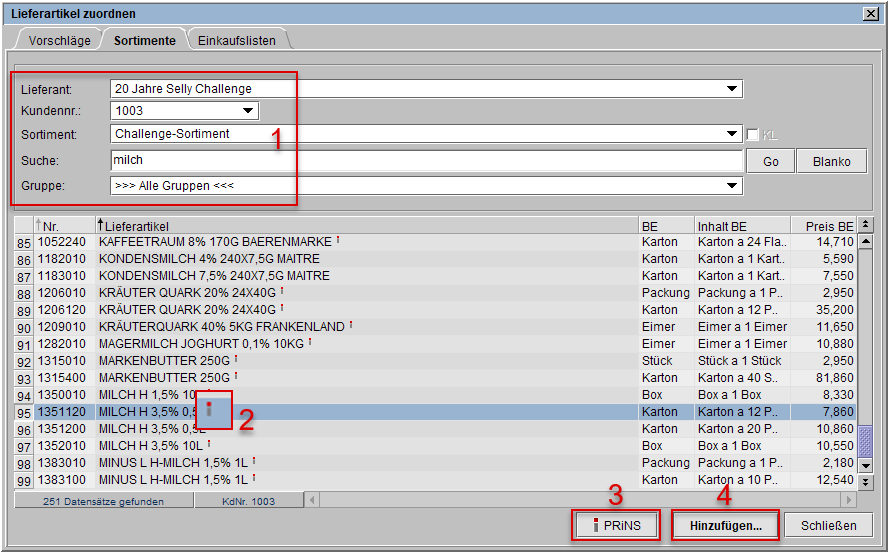
Task: Click the column chooser icon above the scrollbar
Action: click(x=866, y=225)
